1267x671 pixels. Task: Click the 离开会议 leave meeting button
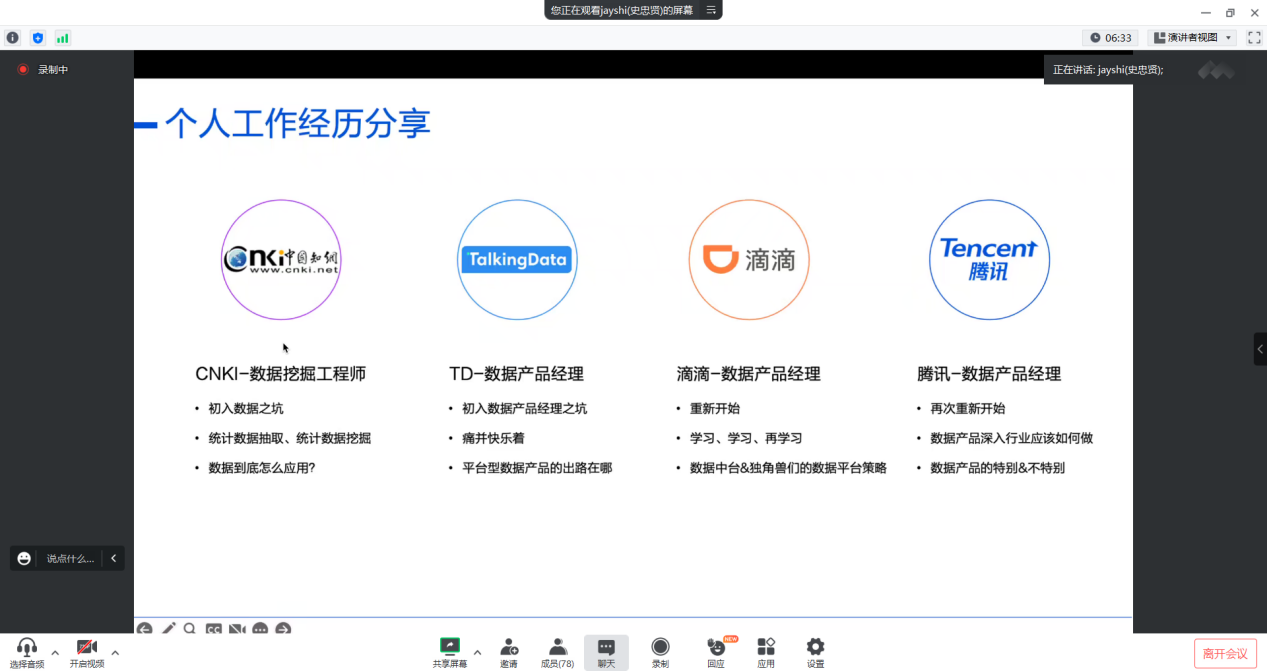(1225, 654)
